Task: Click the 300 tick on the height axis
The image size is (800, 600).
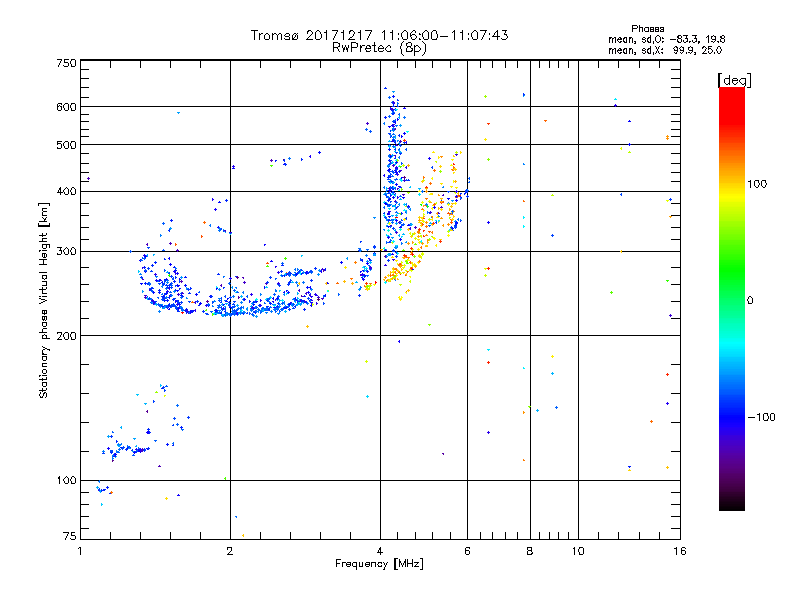Action: click(x=66, y=251)
